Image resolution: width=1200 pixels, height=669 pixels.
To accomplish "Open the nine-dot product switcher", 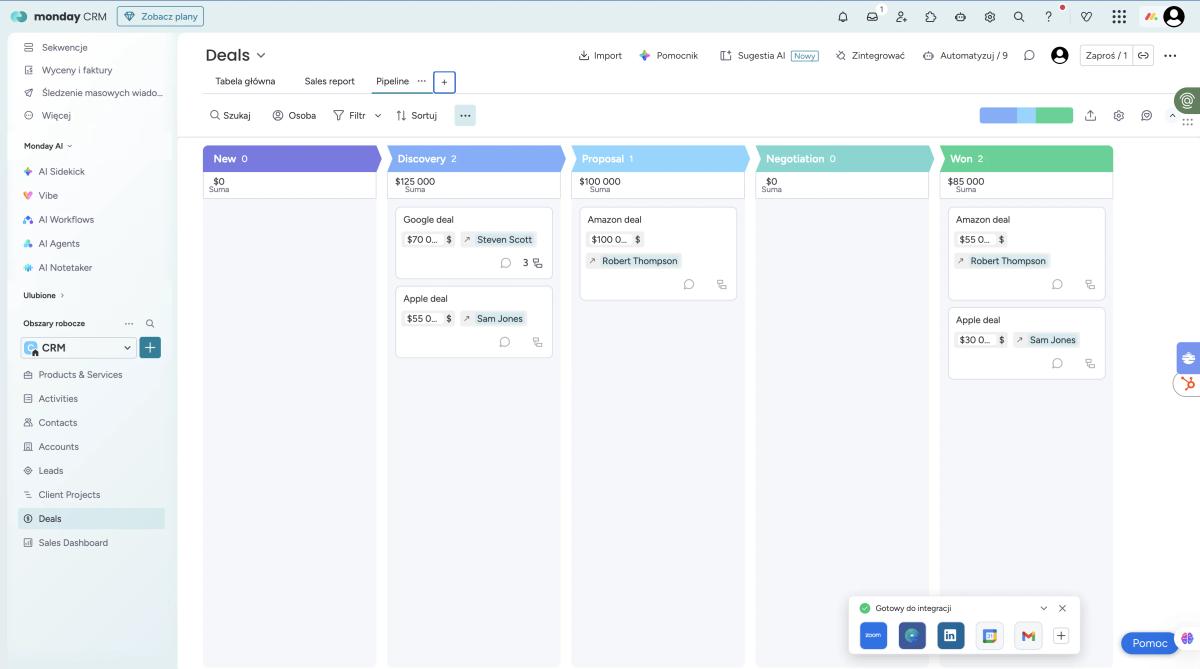I will point(1119,16).
